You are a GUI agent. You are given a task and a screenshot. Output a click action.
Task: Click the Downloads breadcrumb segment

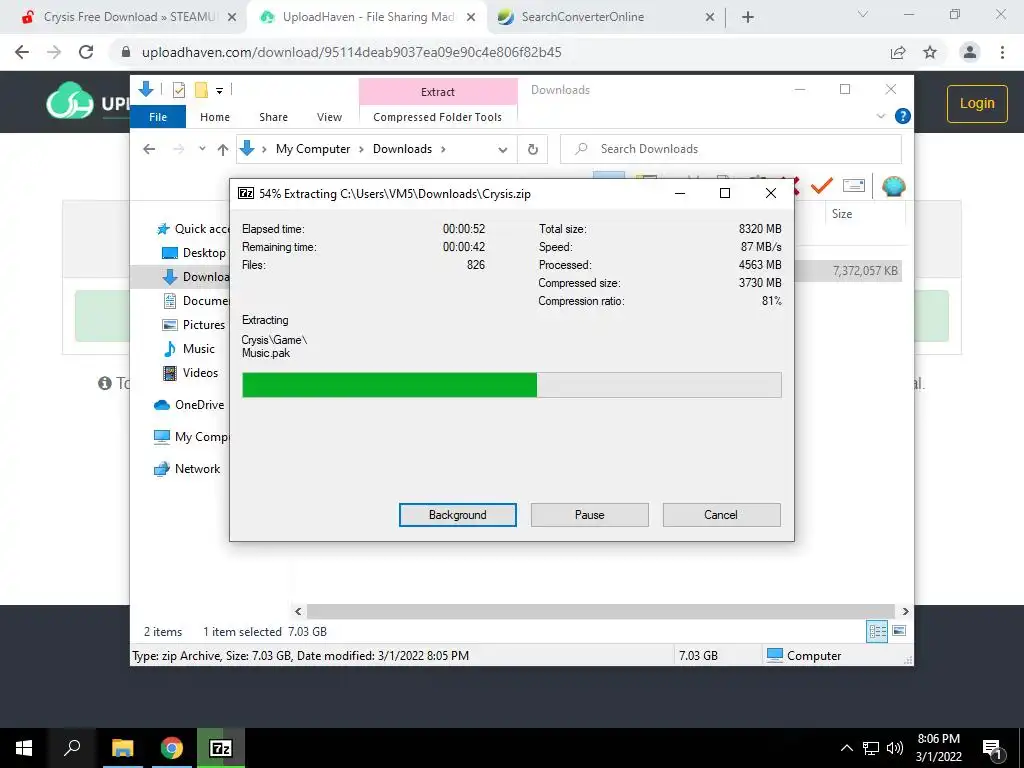click(x=402, y=149)
